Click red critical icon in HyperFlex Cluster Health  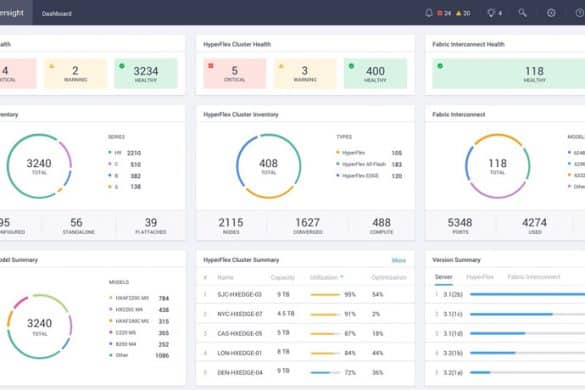[211, 66]
